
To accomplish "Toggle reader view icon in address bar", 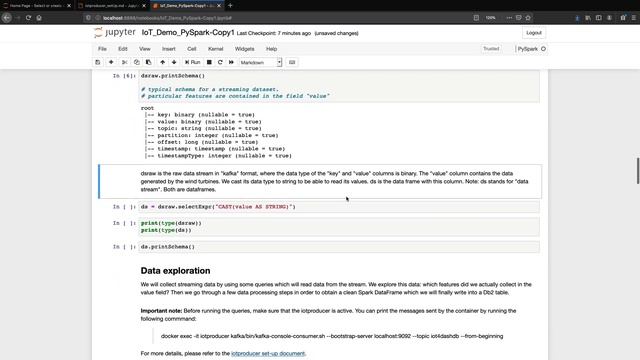I will pos(476,18).
